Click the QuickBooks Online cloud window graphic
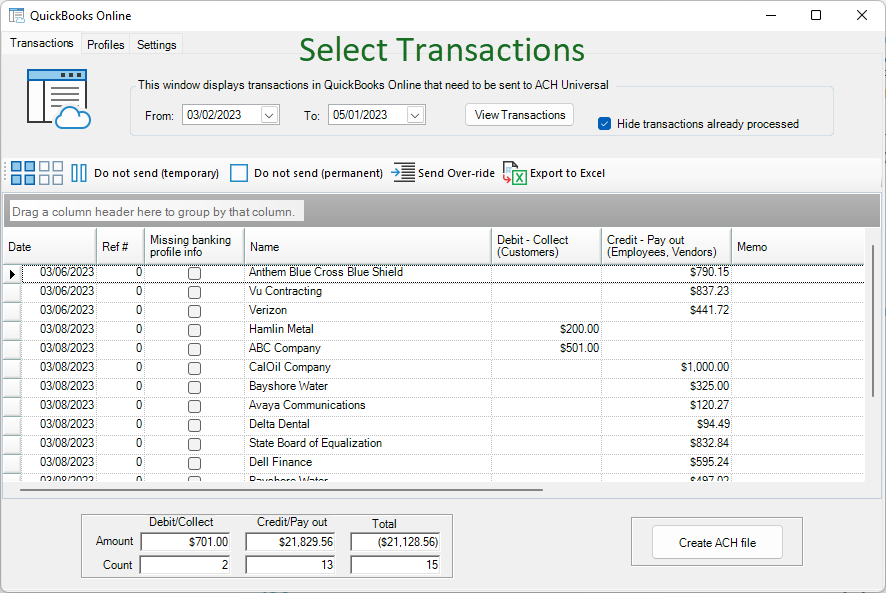 tap(58, 99)
